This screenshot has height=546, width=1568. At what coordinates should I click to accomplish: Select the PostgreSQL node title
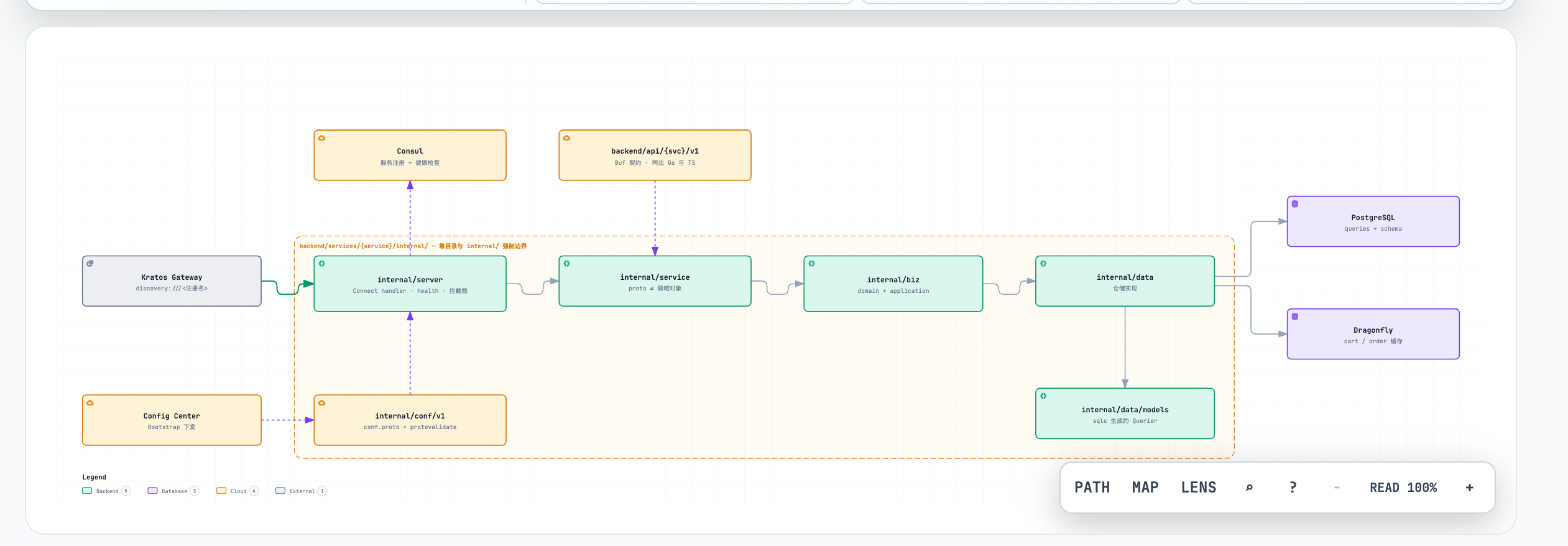tap(1373, 218)
